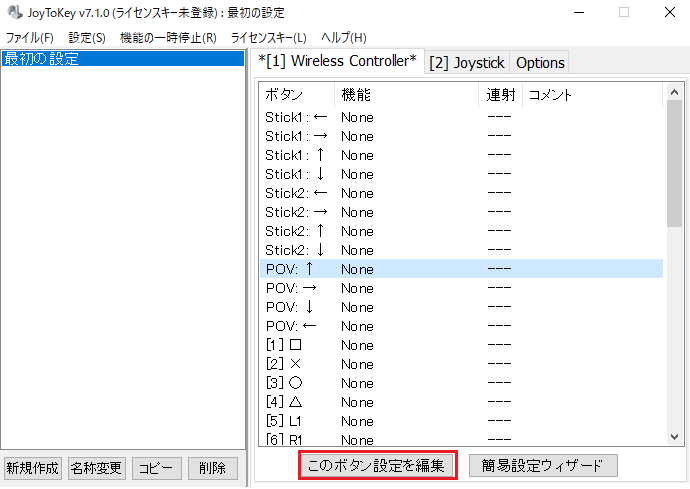Screen dimensions: 690x489
Task: Select the Stick2: → row
Action: [462, 212]
